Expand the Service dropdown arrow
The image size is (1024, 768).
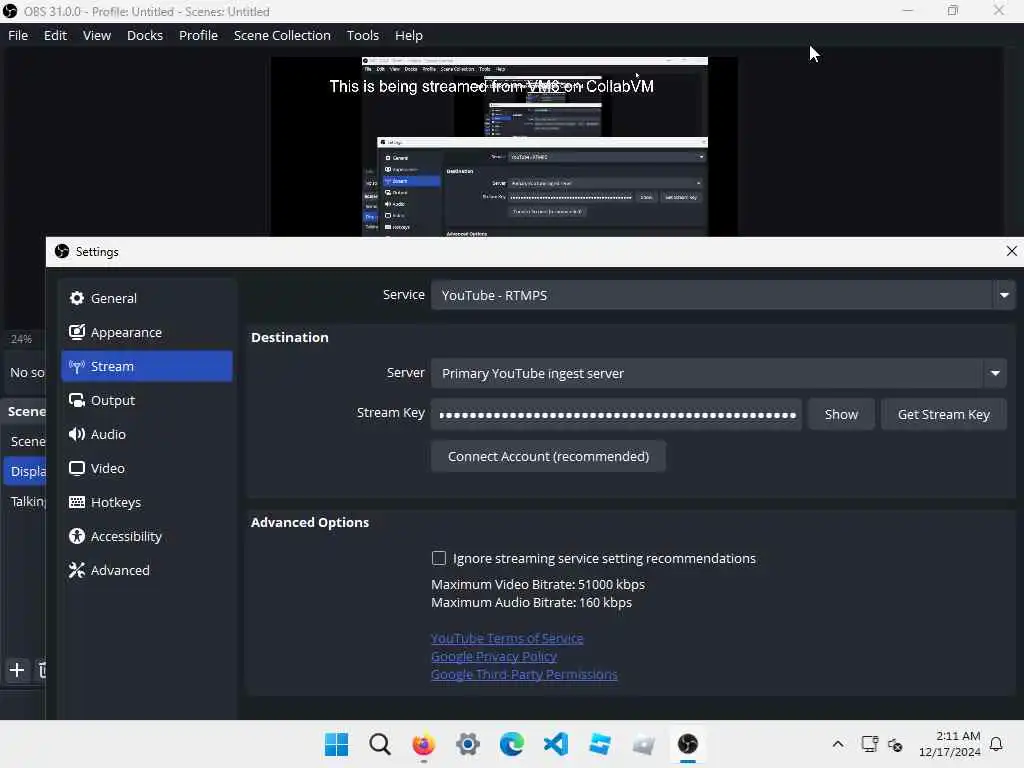point(1004,295)
